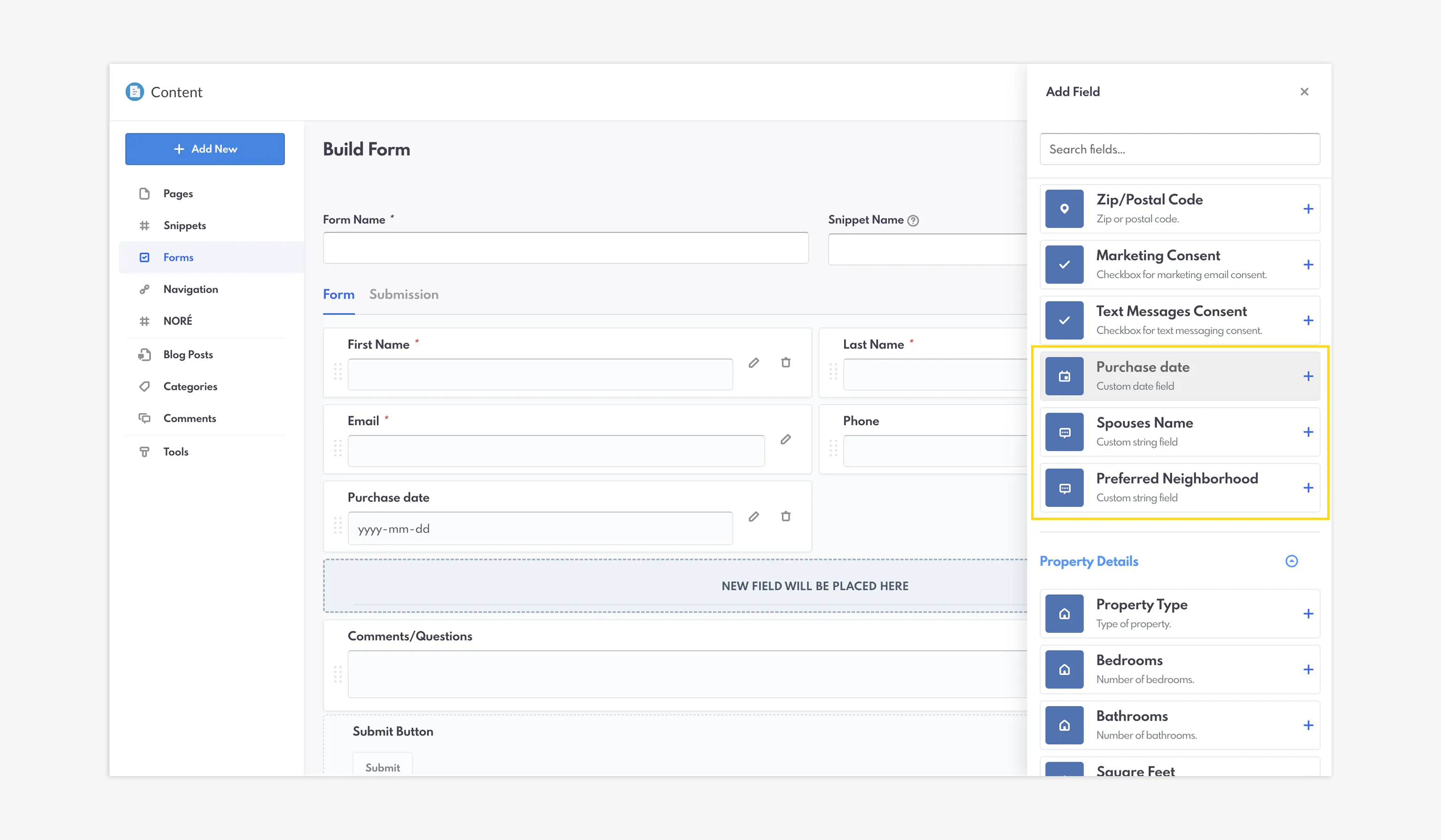Viewport: 1441px width, 840px height.
Task: Click the Purchase date calendar icon tile
Action: coord(1064,377)
